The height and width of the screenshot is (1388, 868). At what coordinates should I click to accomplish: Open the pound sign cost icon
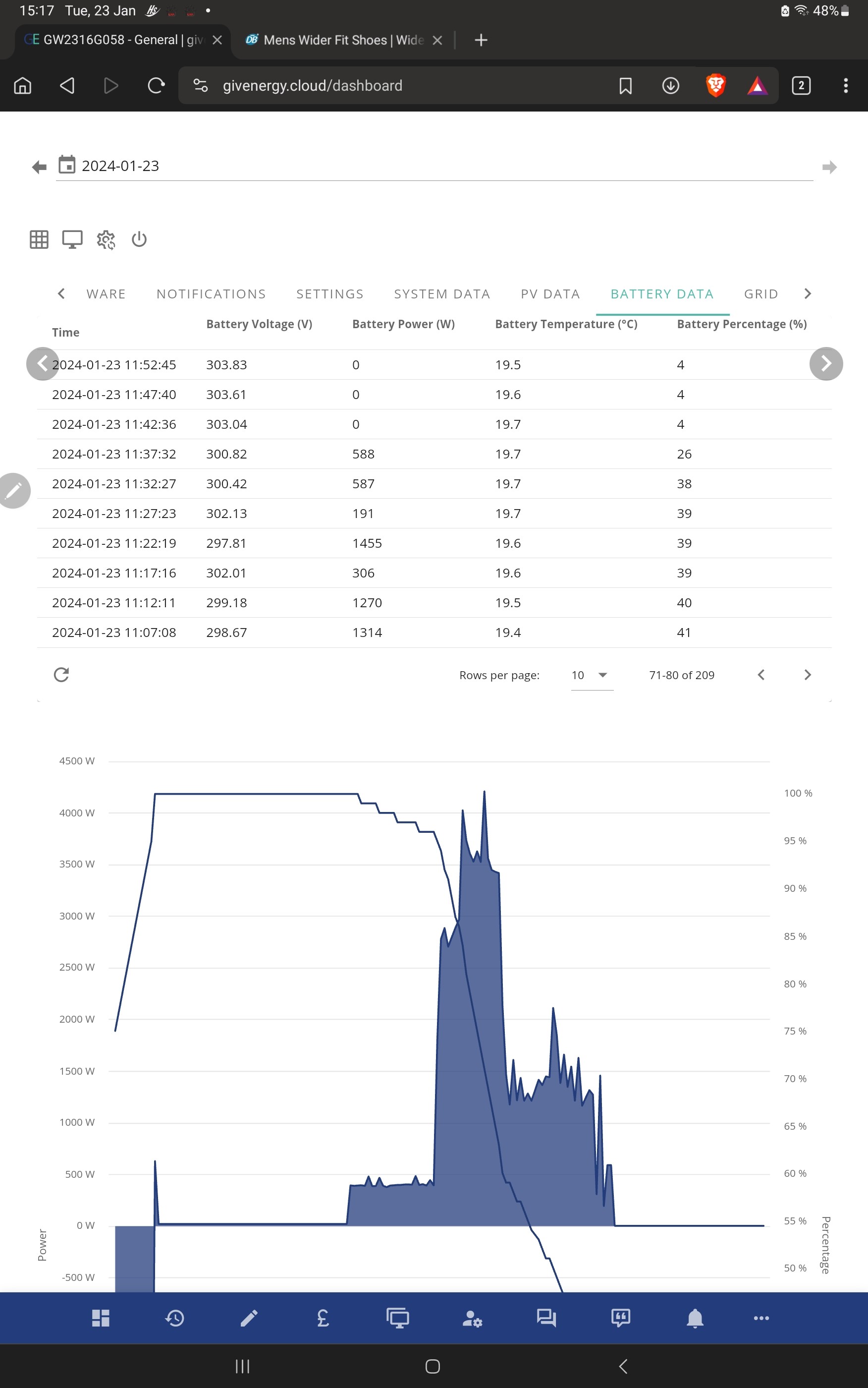click(323, 1318)
